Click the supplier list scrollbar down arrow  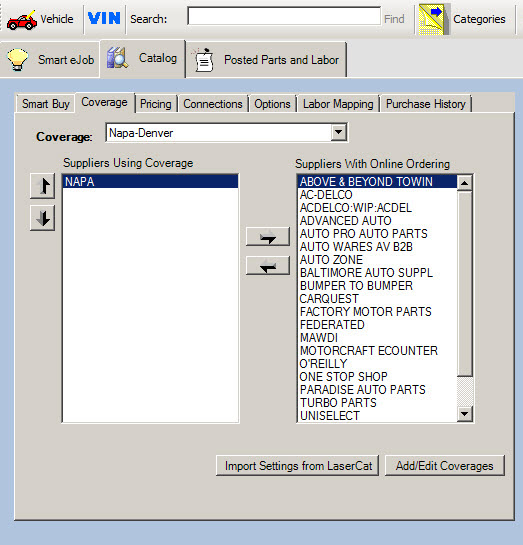[465, 414]
